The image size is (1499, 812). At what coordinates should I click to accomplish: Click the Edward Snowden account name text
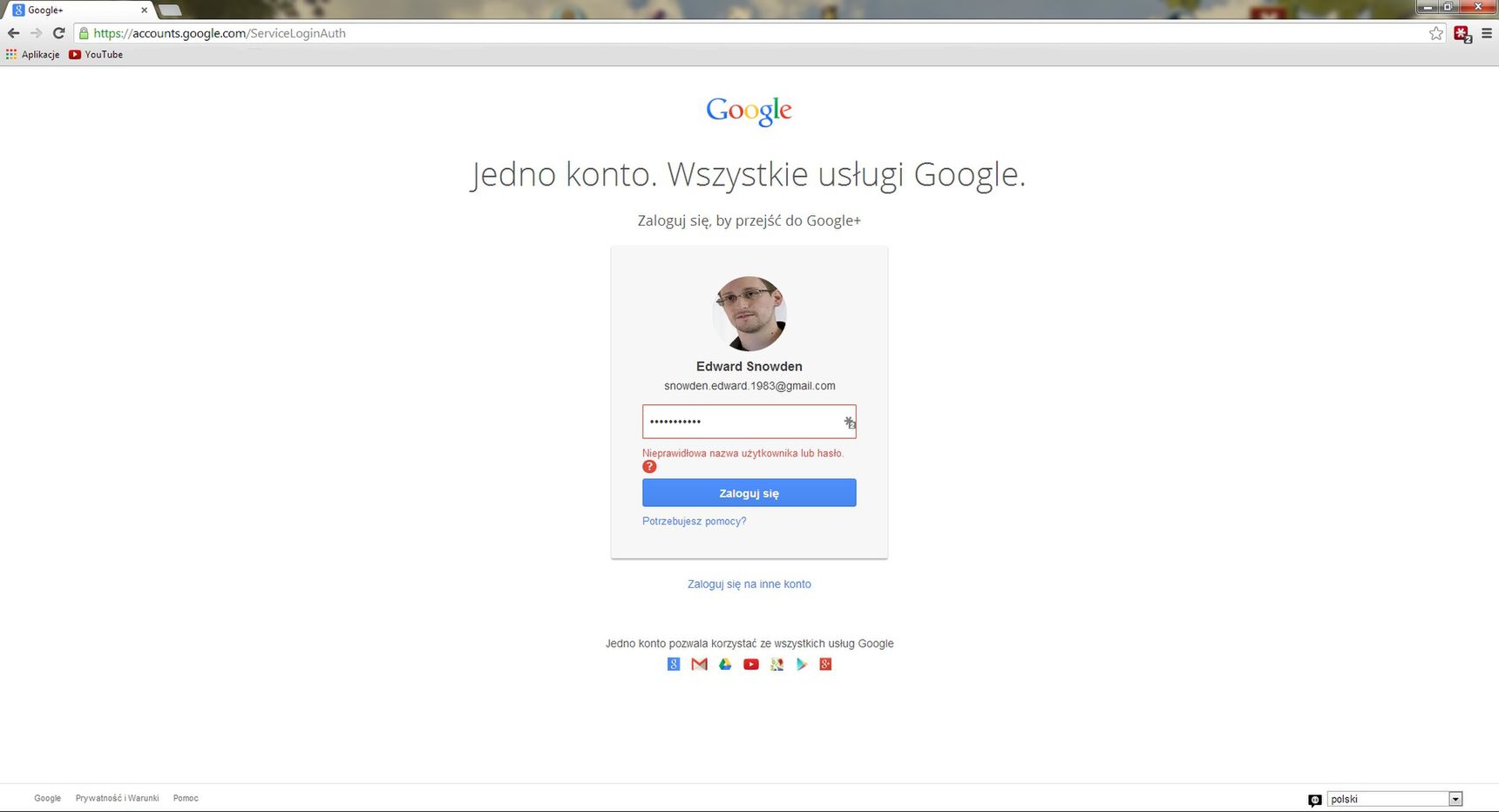(749, 367)
